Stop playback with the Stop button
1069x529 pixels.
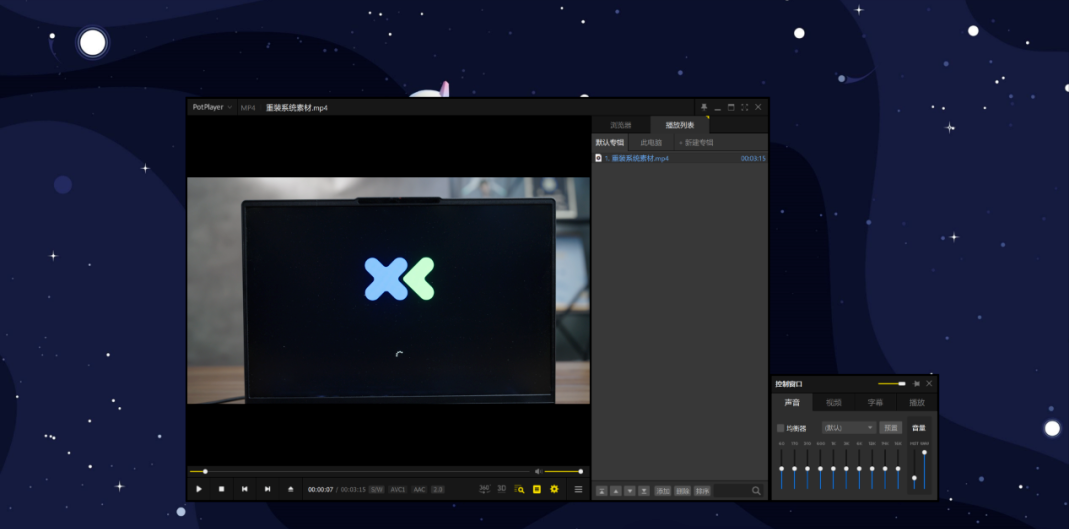pos(222,489)
